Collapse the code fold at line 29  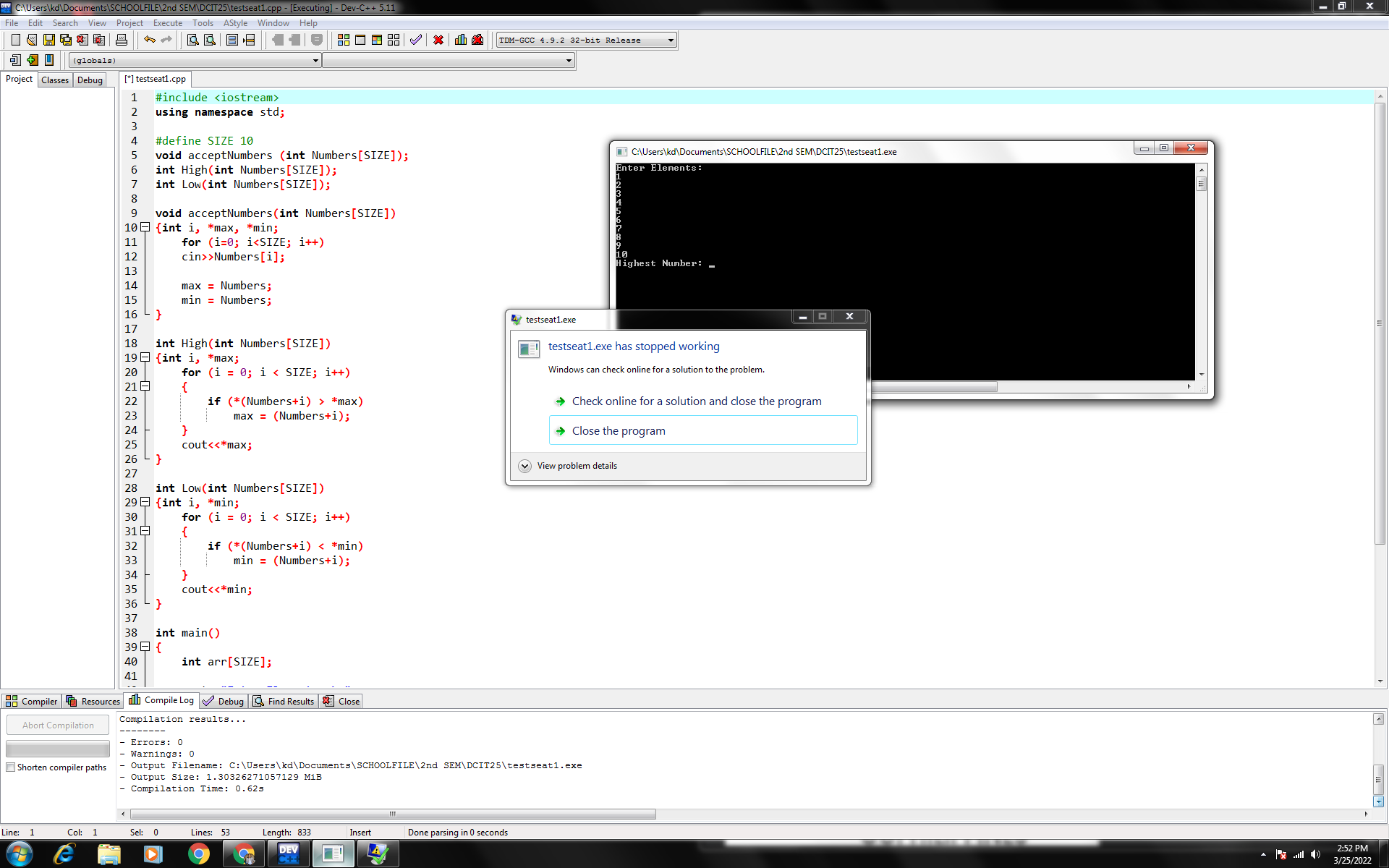pyautogui.click(x=145, y=502)
